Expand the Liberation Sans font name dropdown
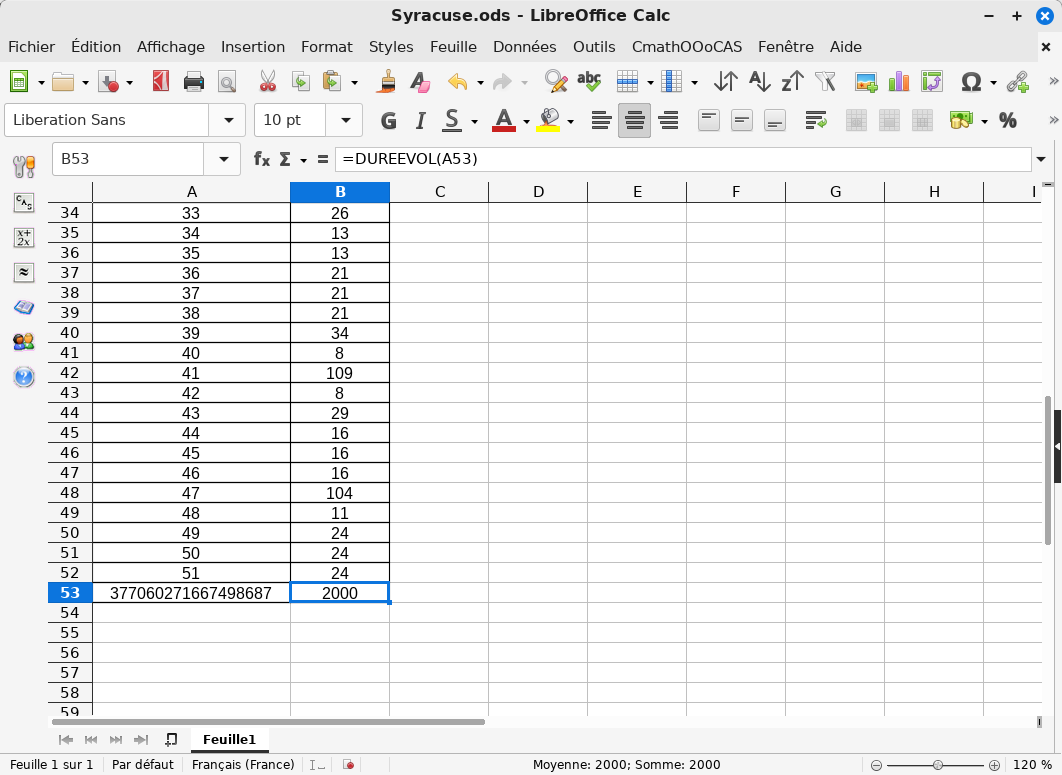The height and width of the screenshot is (775, 1062). tap(227, 120)
